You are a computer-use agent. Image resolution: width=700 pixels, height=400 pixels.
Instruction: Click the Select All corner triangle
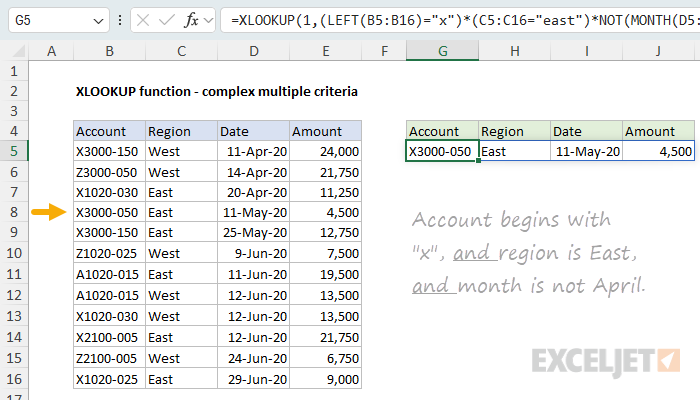18,51
